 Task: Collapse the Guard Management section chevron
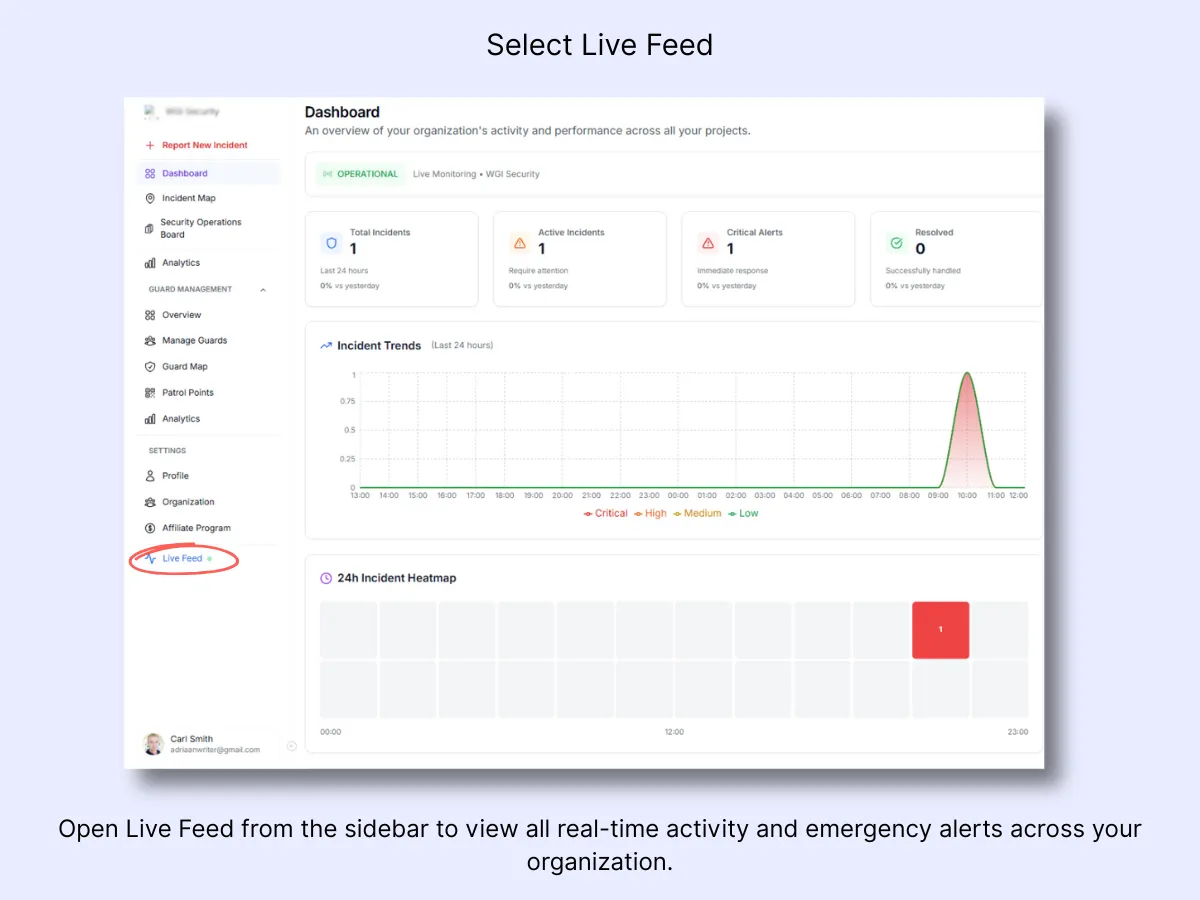pos(263,289)
